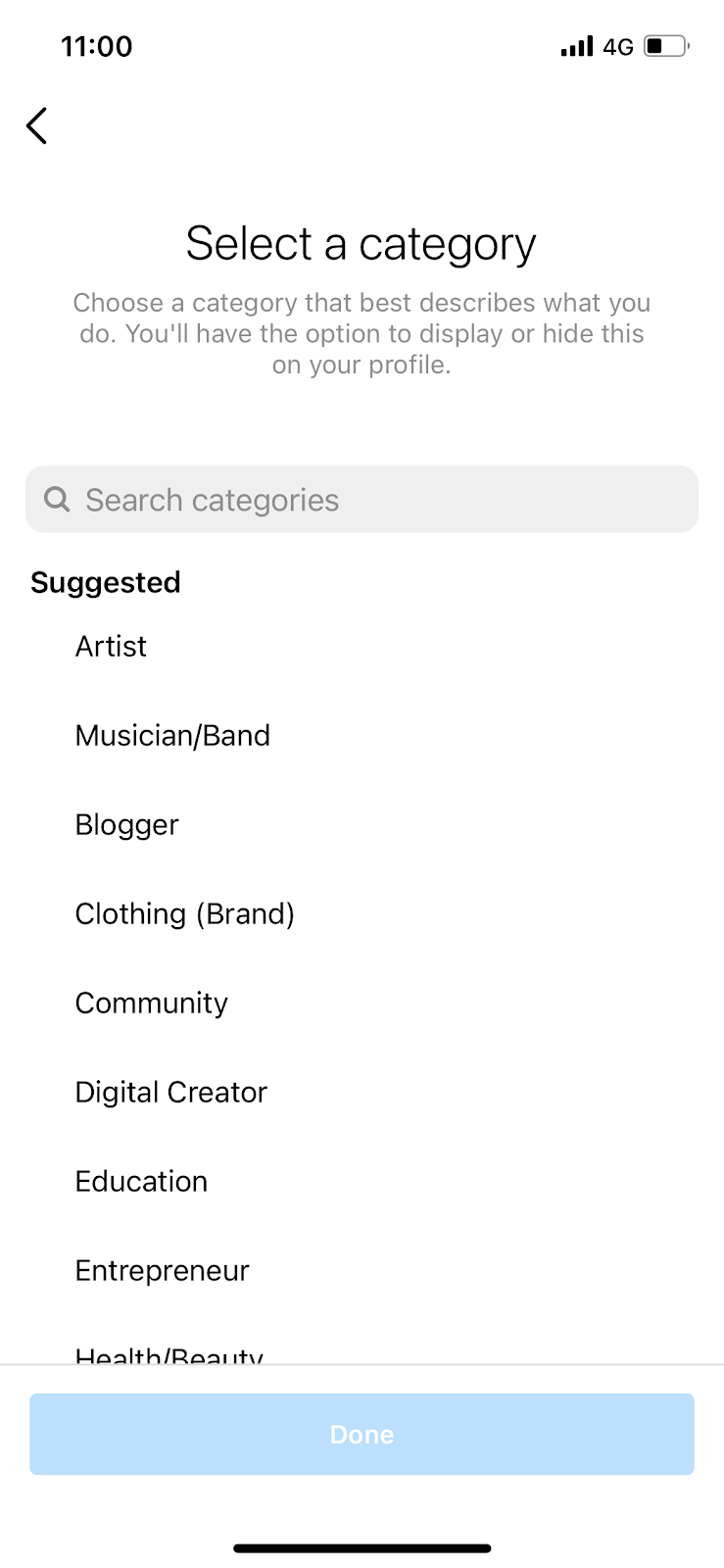The height and width of the screenshot is (1568, 724).
Task: Choose the Community category
Action: click(151, 1004)
